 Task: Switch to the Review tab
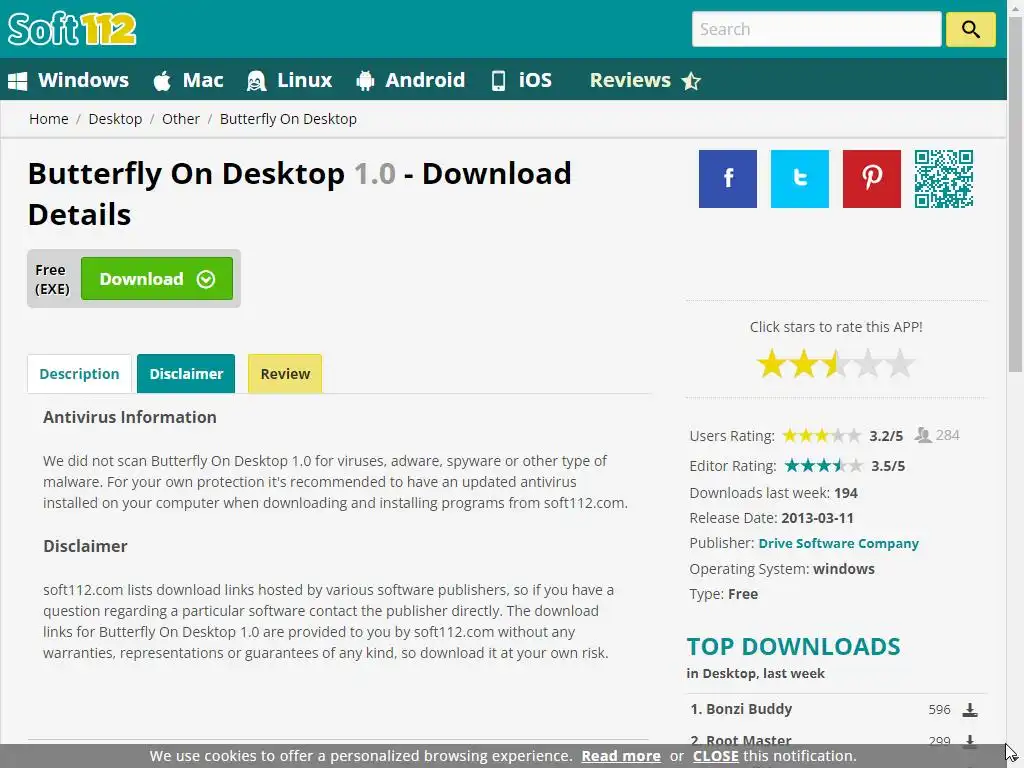pos(285,374)
